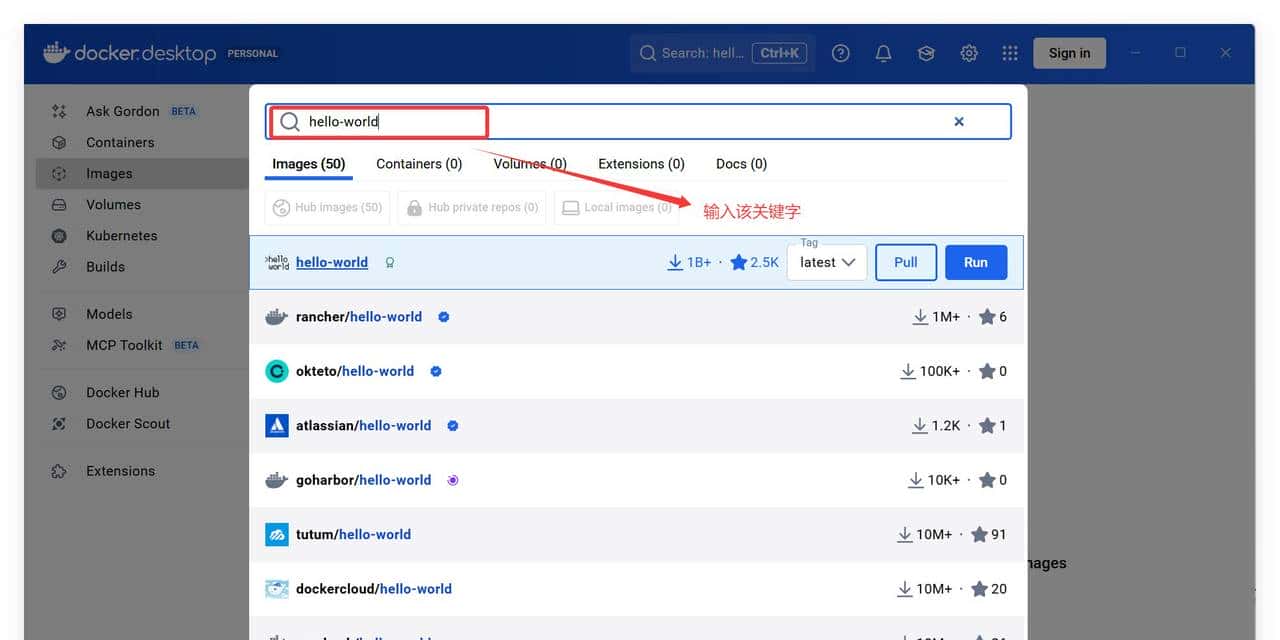Switch to the Containers (0) tab
Viewport: 1280px width, 640px height.
click(419, 164)
